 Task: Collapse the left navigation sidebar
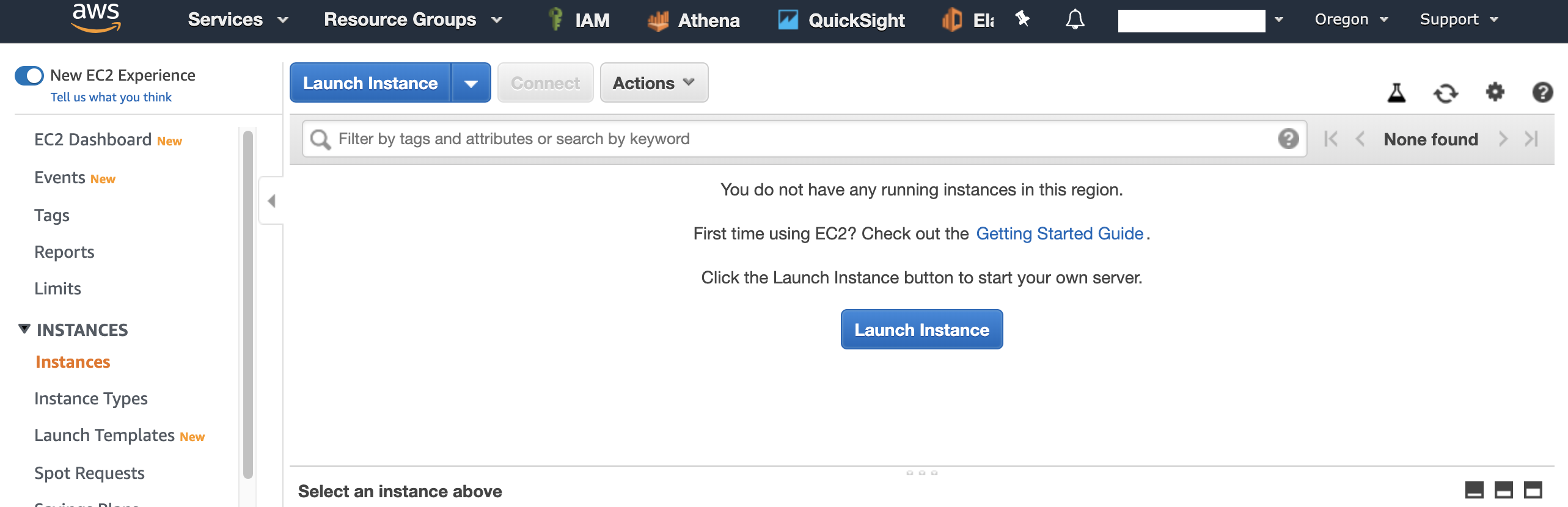click(x=271, y=201)
